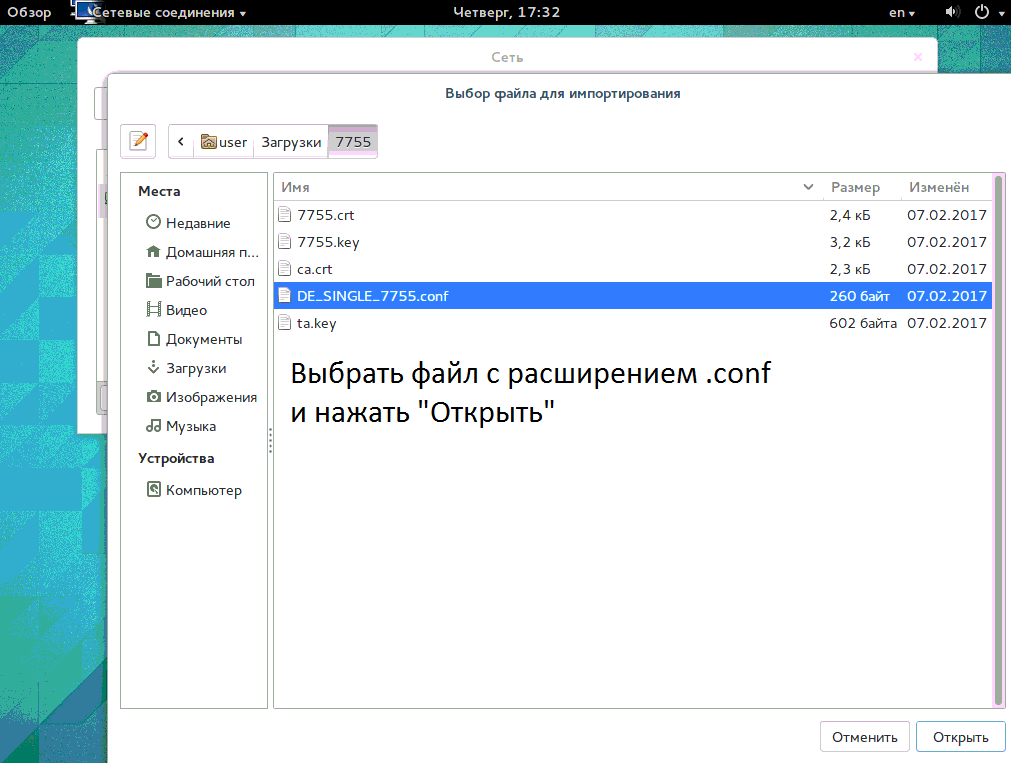1011x763 pixels.
Task: Open the en keyboard layout dropdown
Action: click(901, 12)
